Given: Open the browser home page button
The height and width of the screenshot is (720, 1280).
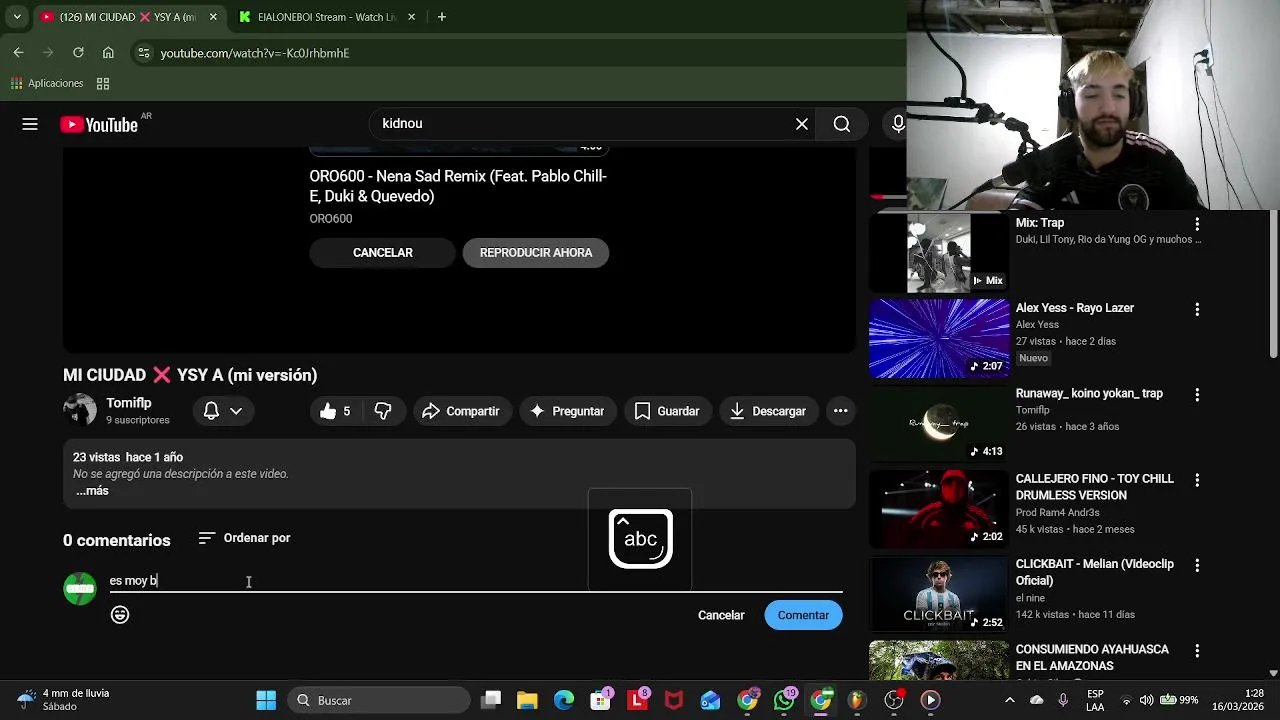Looking at the screenshot, I should pyautogui.click(x=108, y=52).
